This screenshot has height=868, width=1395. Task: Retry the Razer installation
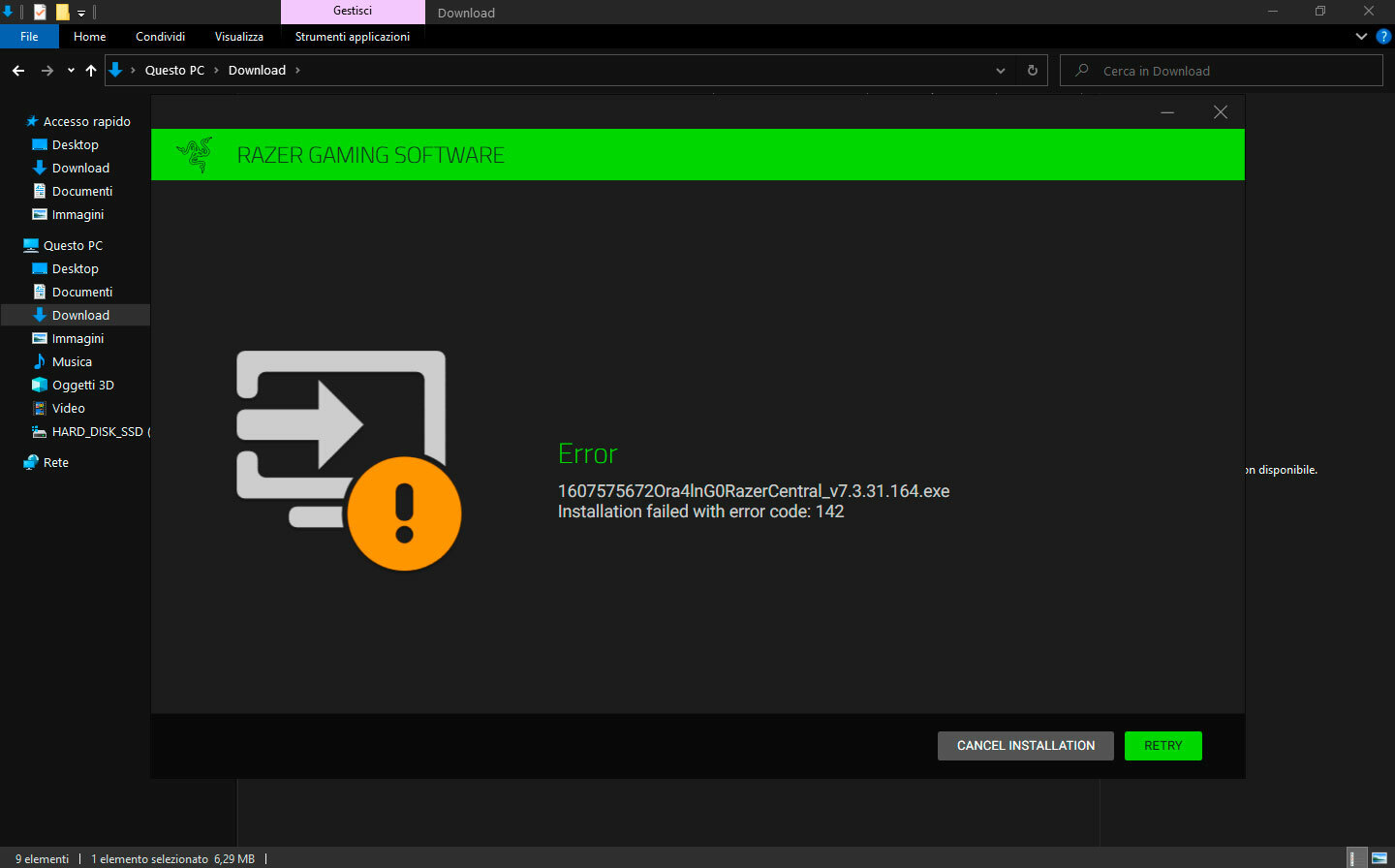(x=1162, y=746)
